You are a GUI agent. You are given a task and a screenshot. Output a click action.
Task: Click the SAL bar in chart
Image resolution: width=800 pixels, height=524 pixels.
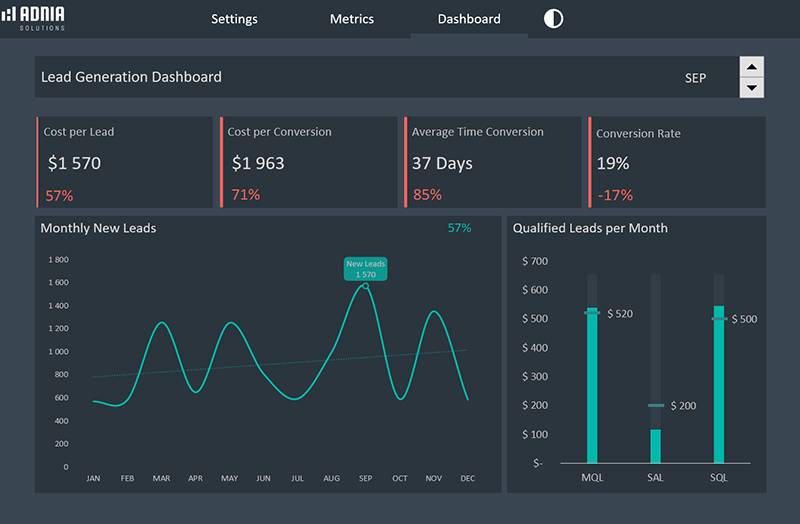coord(656,445)
